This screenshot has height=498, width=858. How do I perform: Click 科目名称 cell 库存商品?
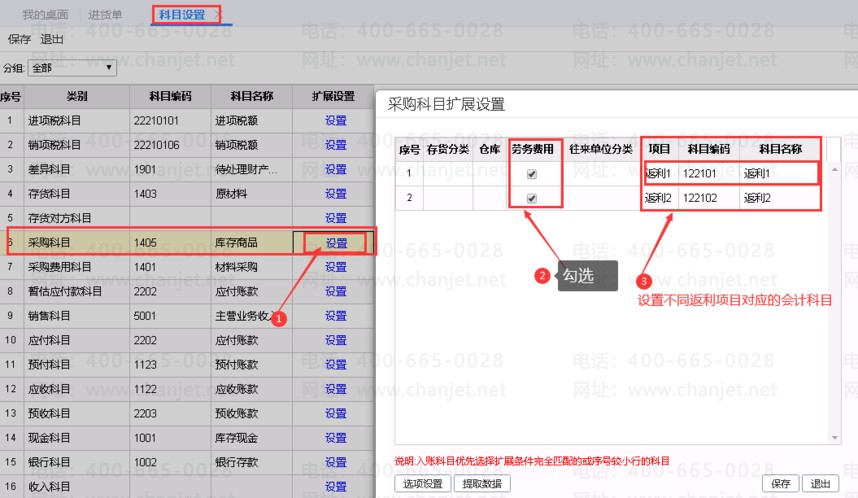pos(252,242)
